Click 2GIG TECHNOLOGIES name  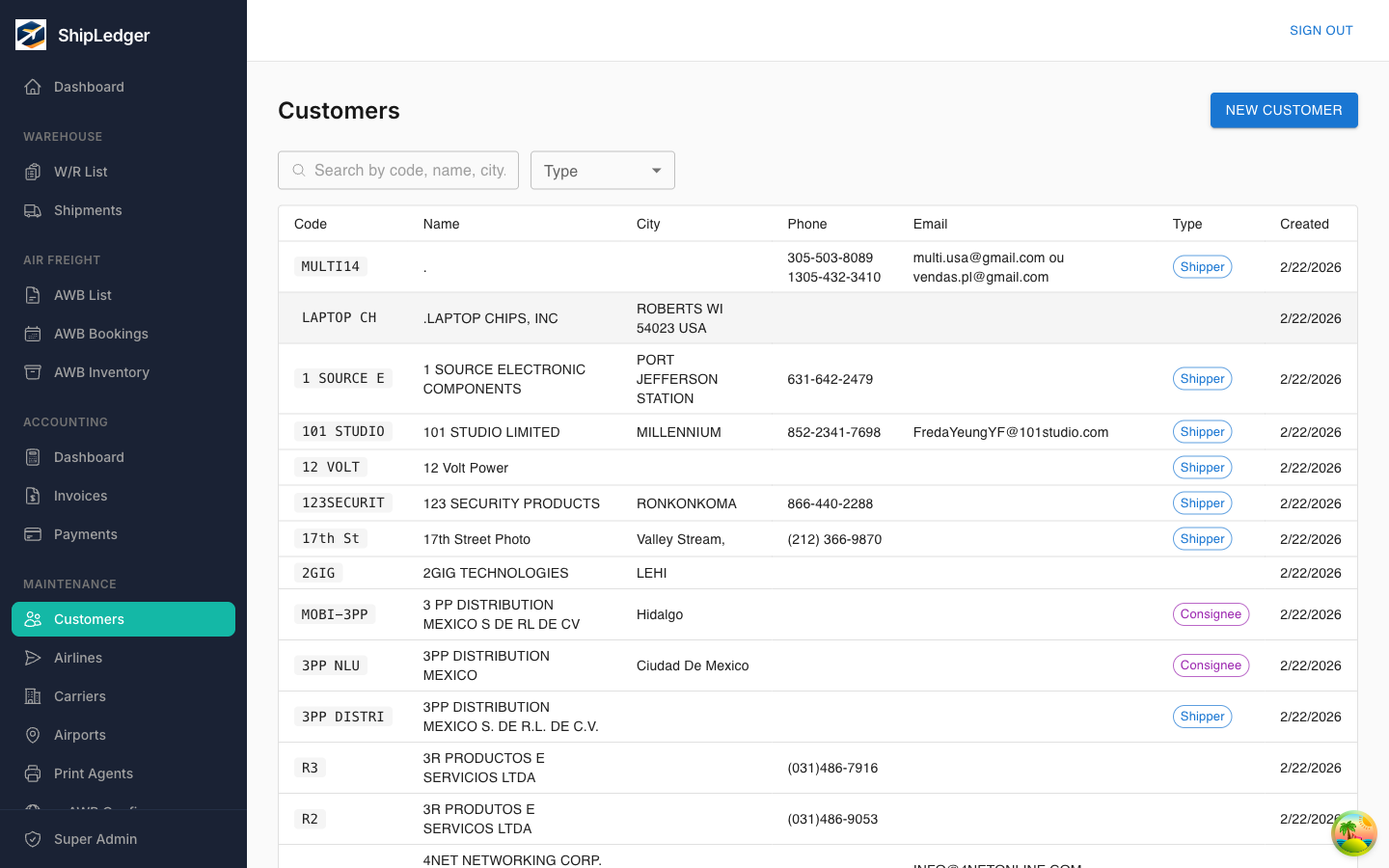click(496, 573)
